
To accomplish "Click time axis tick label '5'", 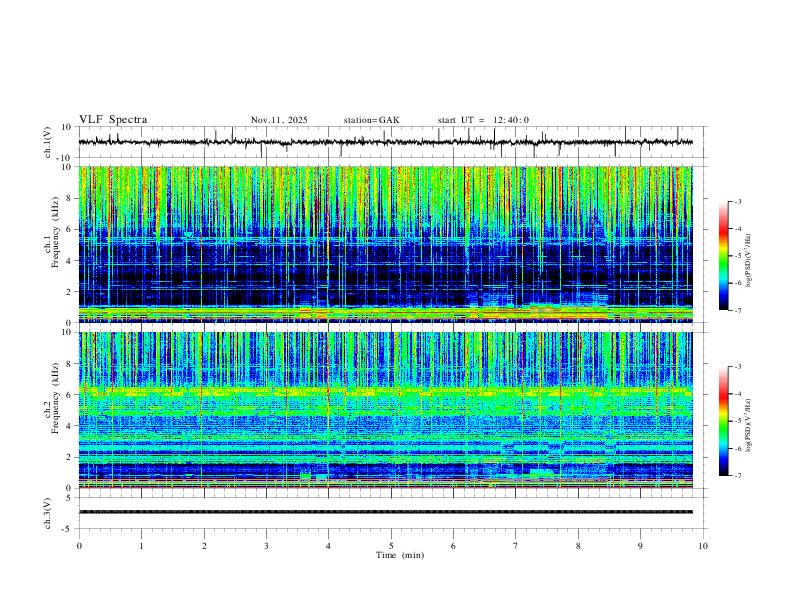I will [391, 546].
